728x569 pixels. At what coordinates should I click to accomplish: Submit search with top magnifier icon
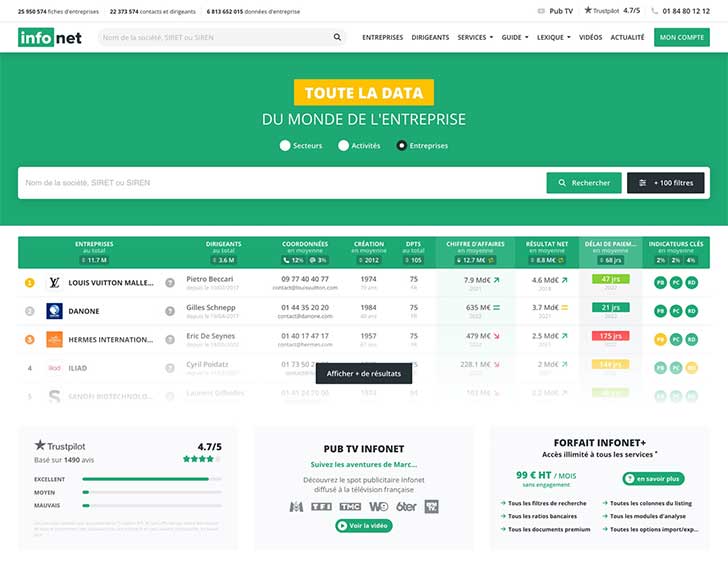pos(337,37)
